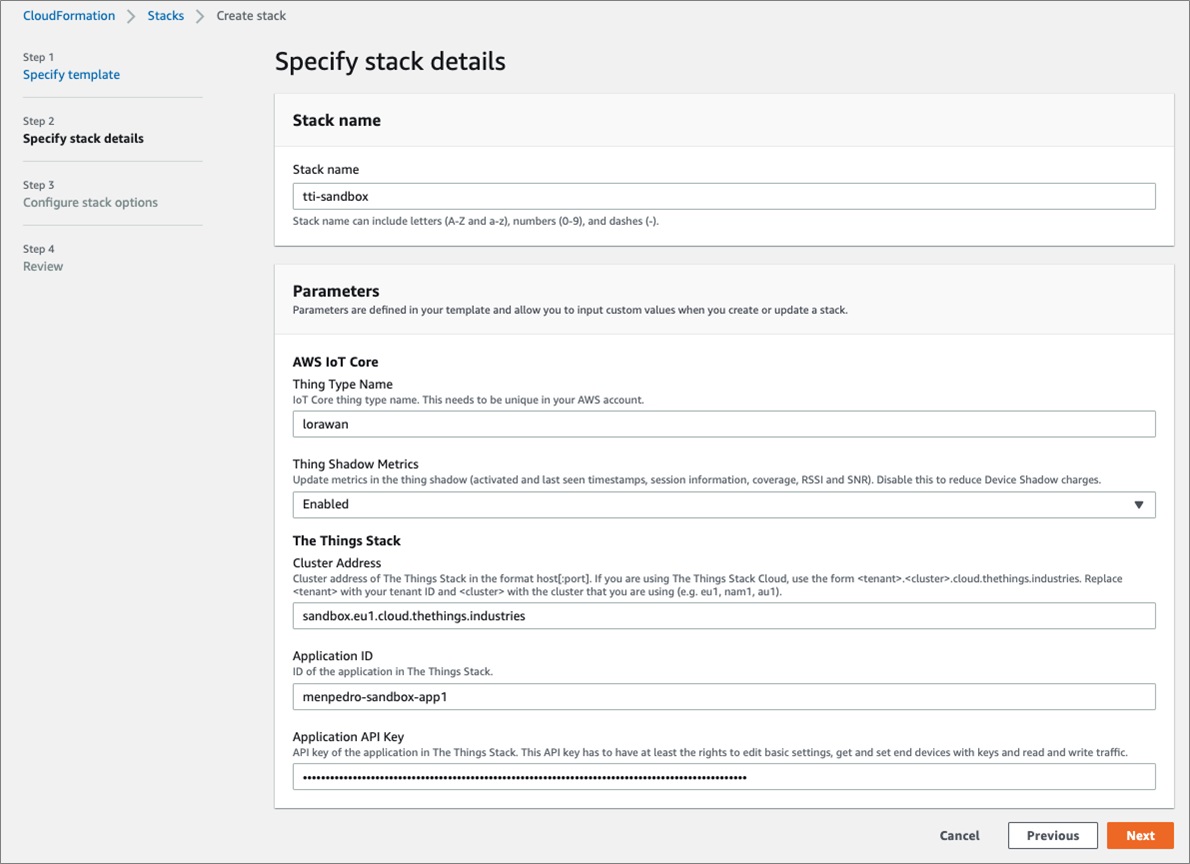Click the Thing Type Name label
Viewport: 1190px width, 864px height.
[x=343, y=384]
